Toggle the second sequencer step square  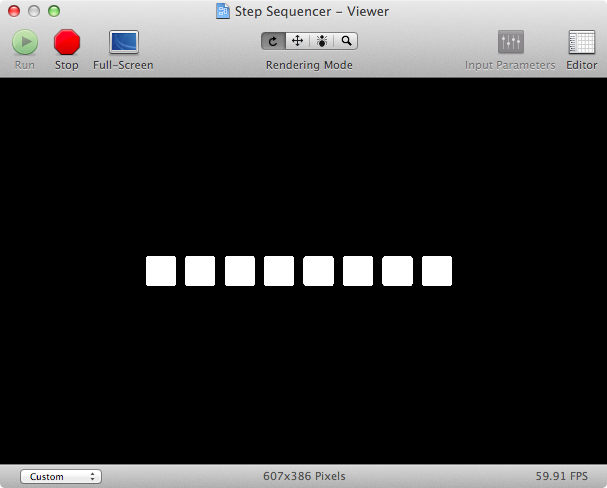pyautogui.click(x=200, y=271)
